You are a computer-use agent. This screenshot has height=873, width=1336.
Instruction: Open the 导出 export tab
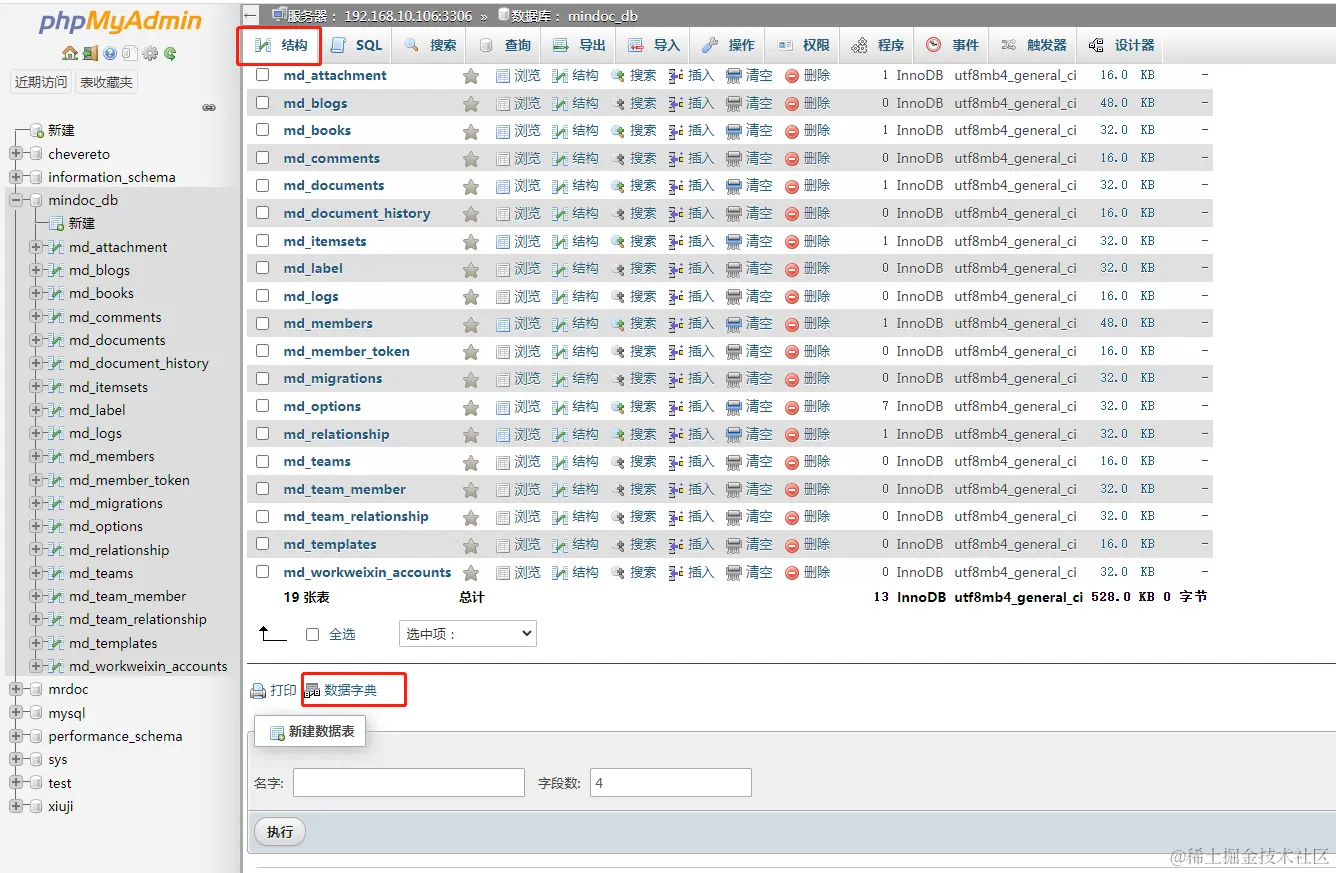click(x=580, y=45)
